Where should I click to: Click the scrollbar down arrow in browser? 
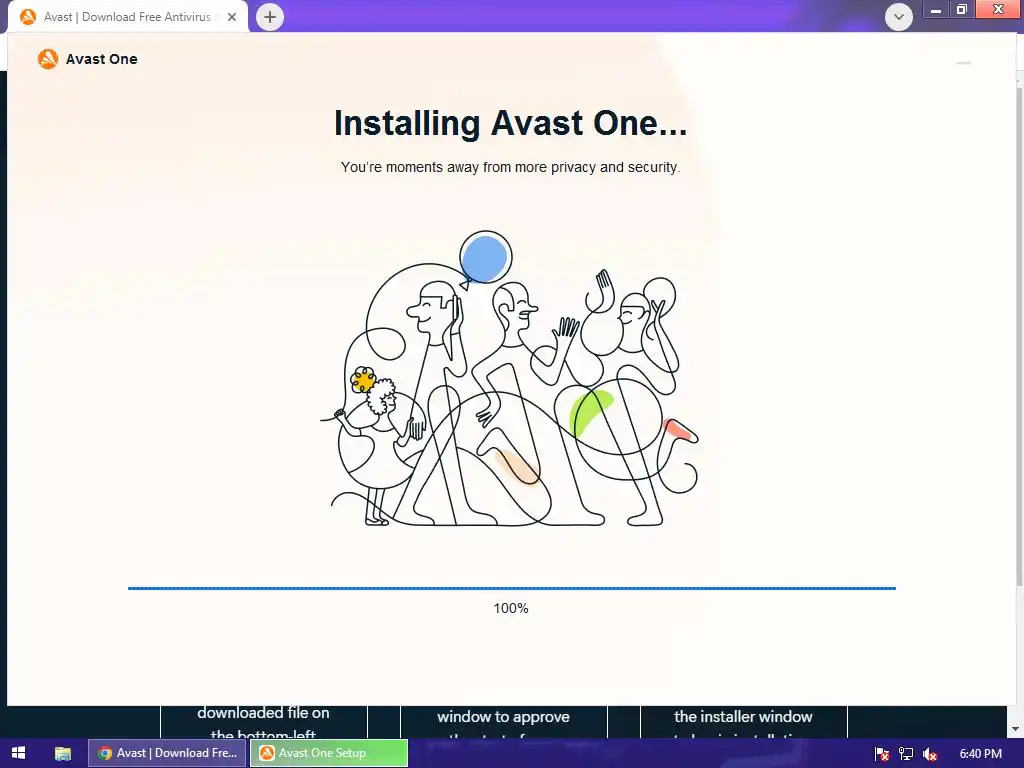(1016, 728)
